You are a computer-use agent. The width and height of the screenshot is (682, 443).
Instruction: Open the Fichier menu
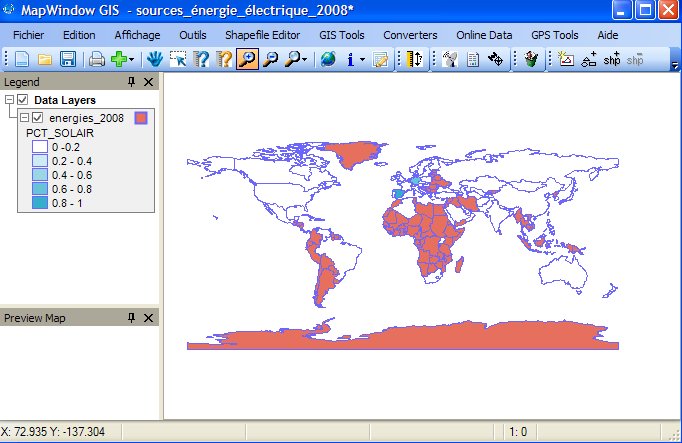(x=29, y=35)
